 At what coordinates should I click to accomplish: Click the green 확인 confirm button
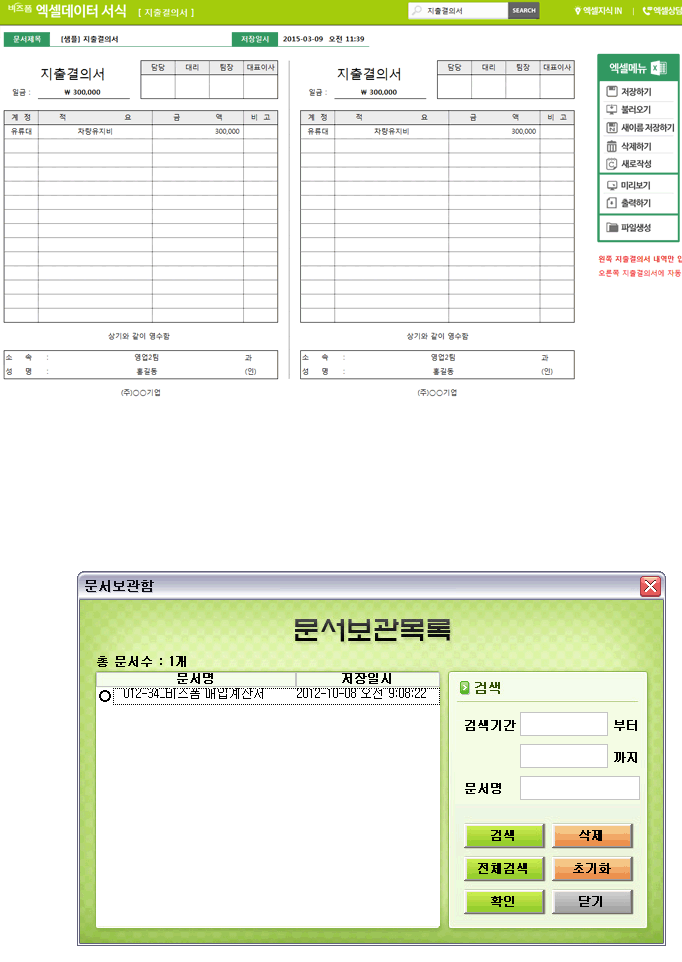[504, 902]
